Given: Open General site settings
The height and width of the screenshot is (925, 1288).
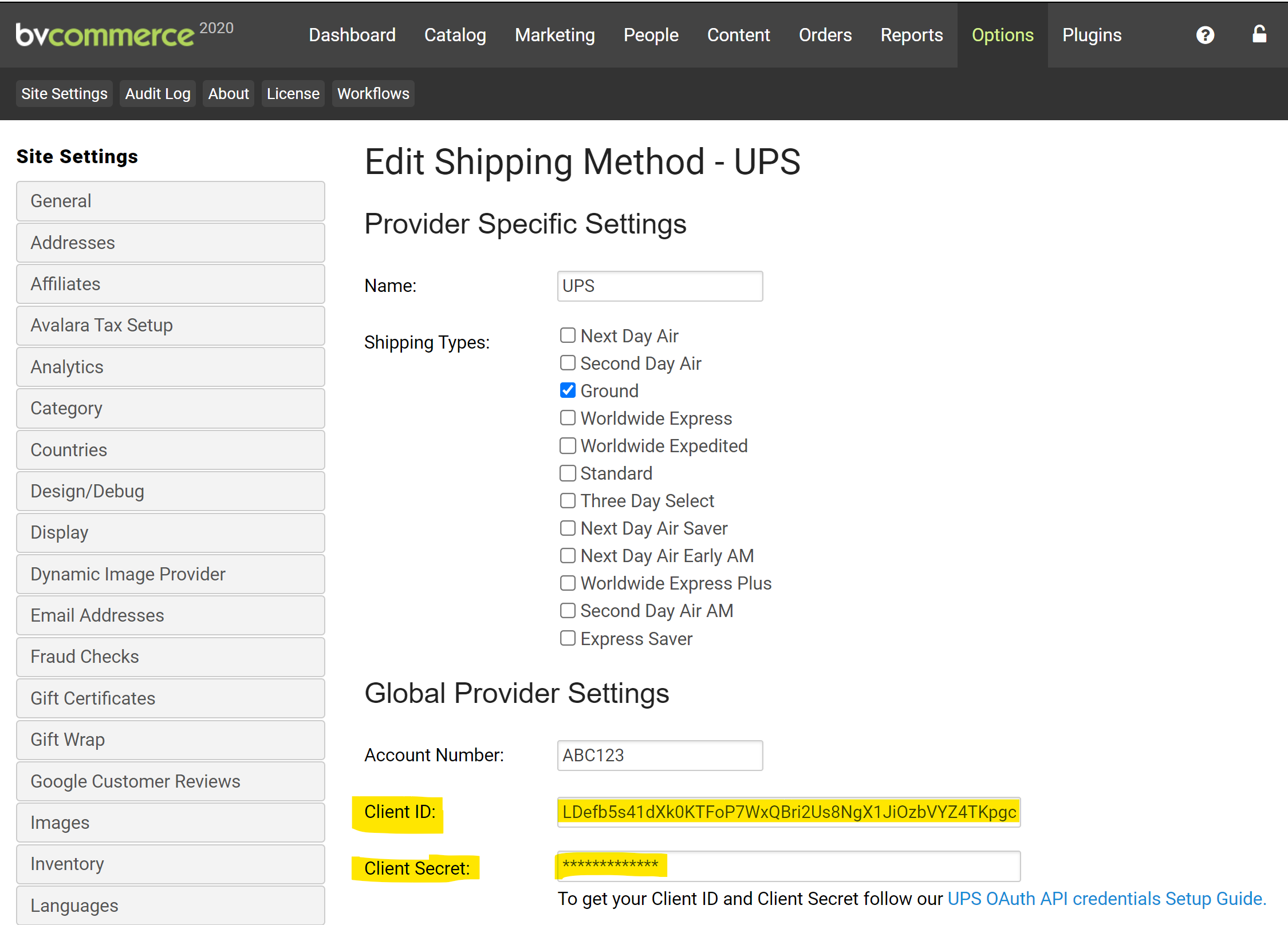Looking at the screenshot, I should click(171, 201).
